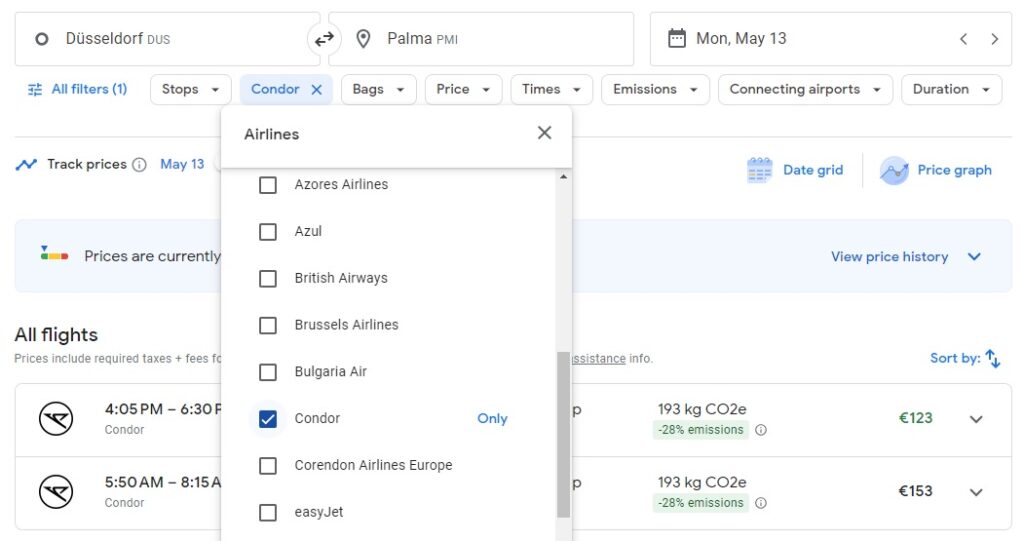
Task: Click the swap origin and destination icon
Action: 324,39
